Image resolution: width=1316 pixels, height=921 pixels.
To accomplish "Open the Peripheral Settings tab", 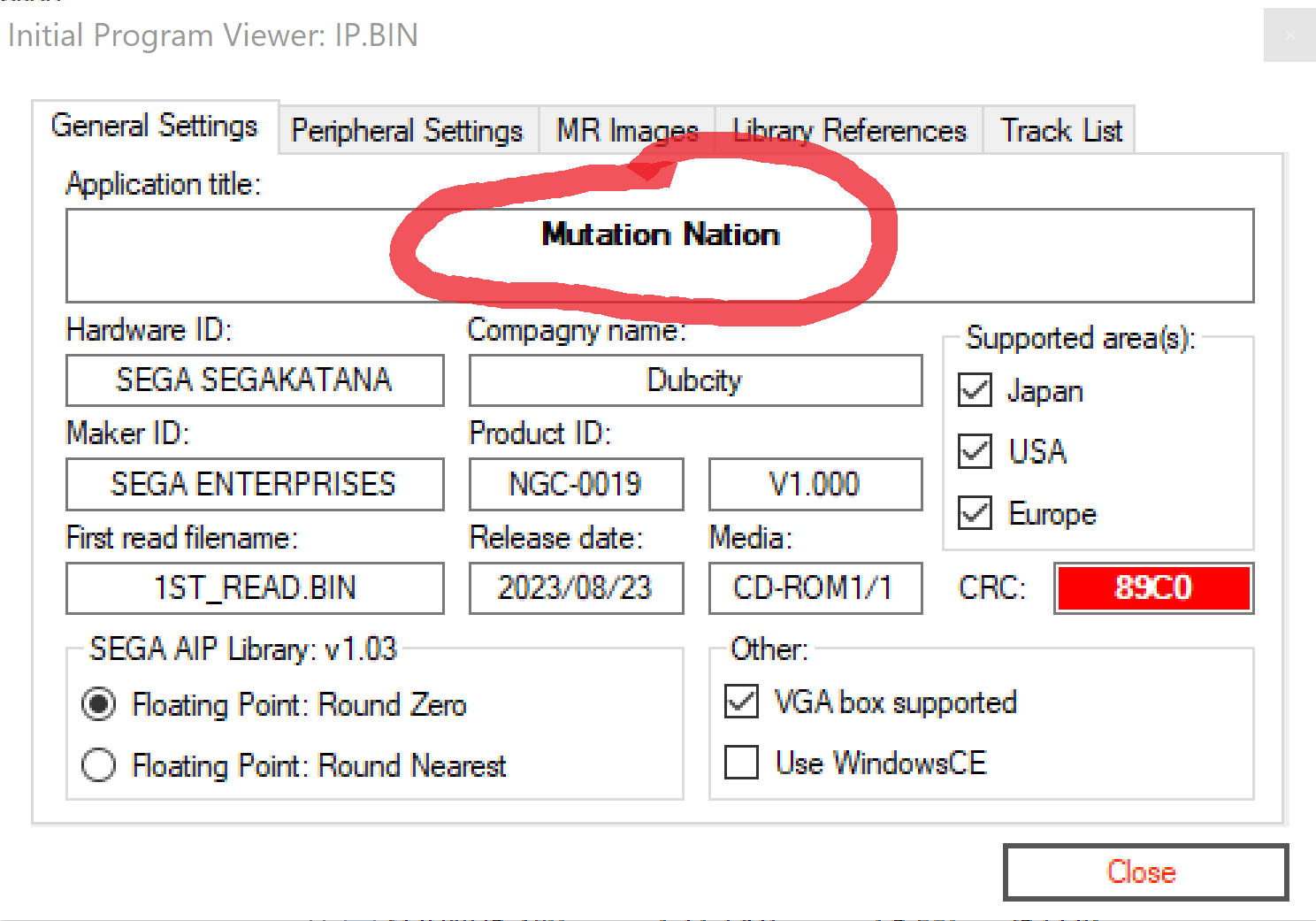I will (408, 131).
